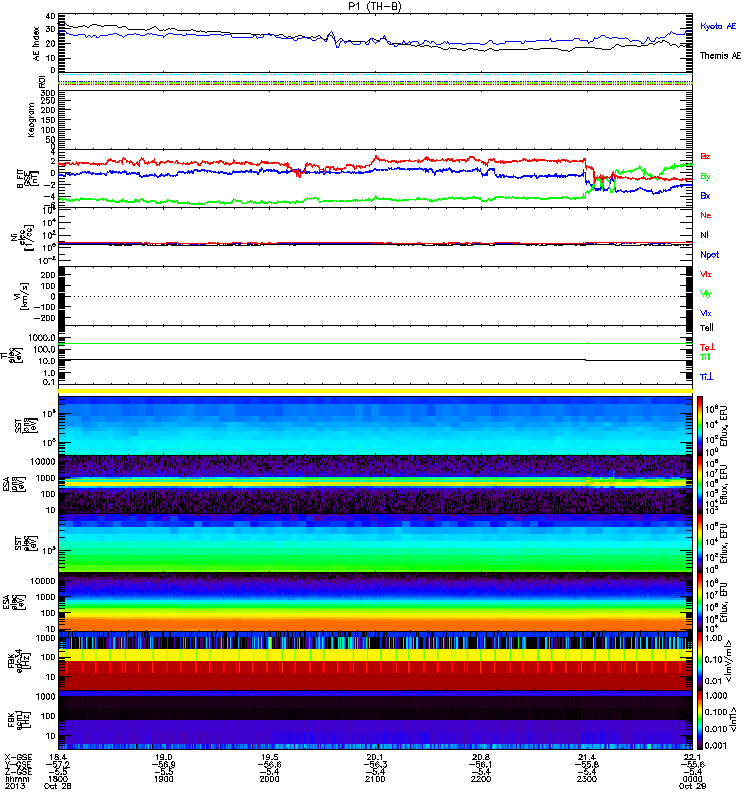Click the red "Ne" density legend label

(705, 215)
